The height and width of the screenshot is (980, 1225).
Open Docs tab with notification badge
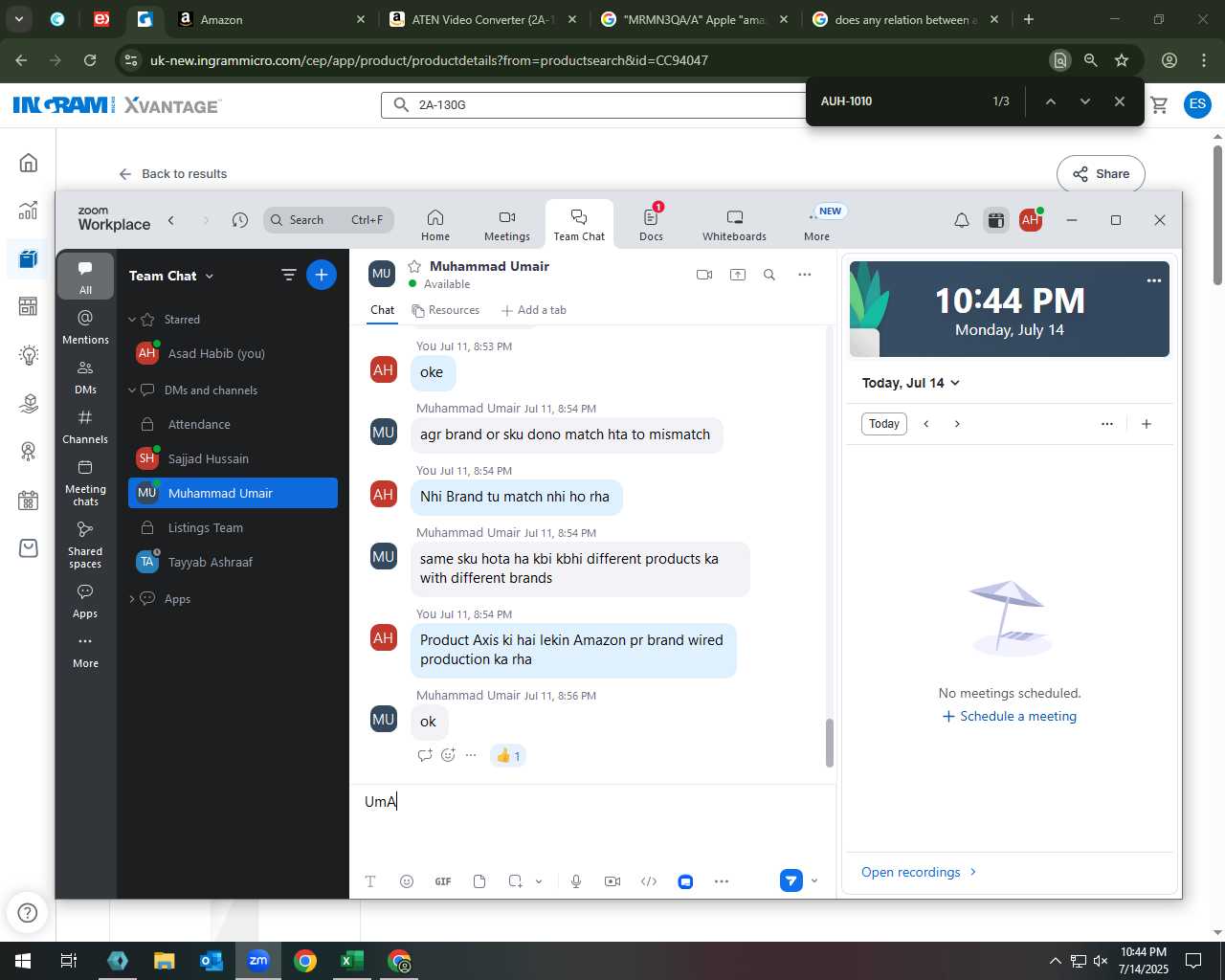(x=651, y=225)
